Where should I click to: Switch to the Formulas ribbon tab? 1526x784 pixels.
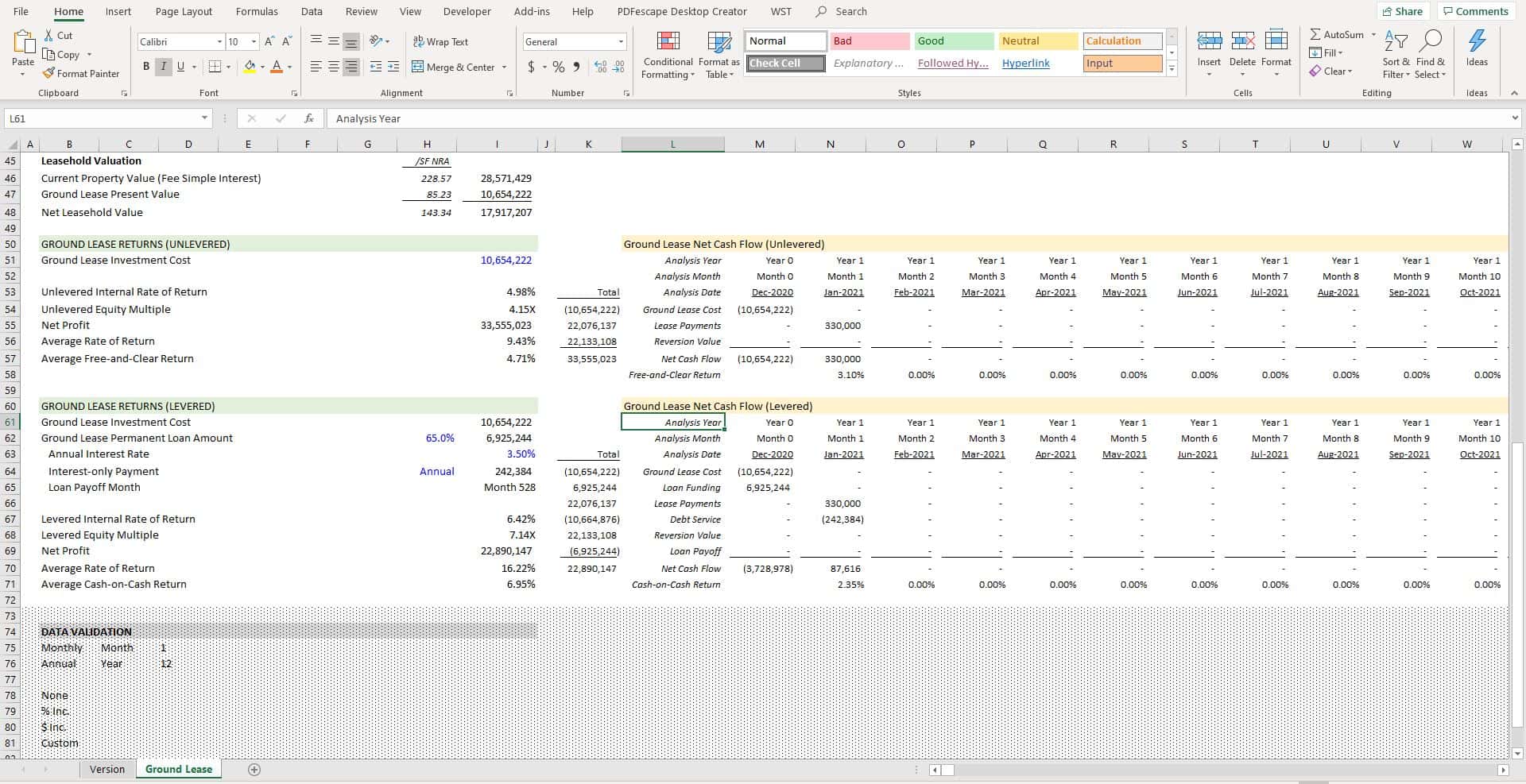click(x=256, y=11)
